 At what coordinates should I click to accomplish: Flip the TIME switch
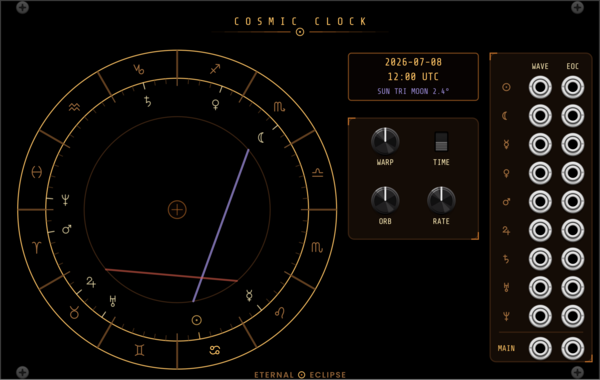click(441, 142)
